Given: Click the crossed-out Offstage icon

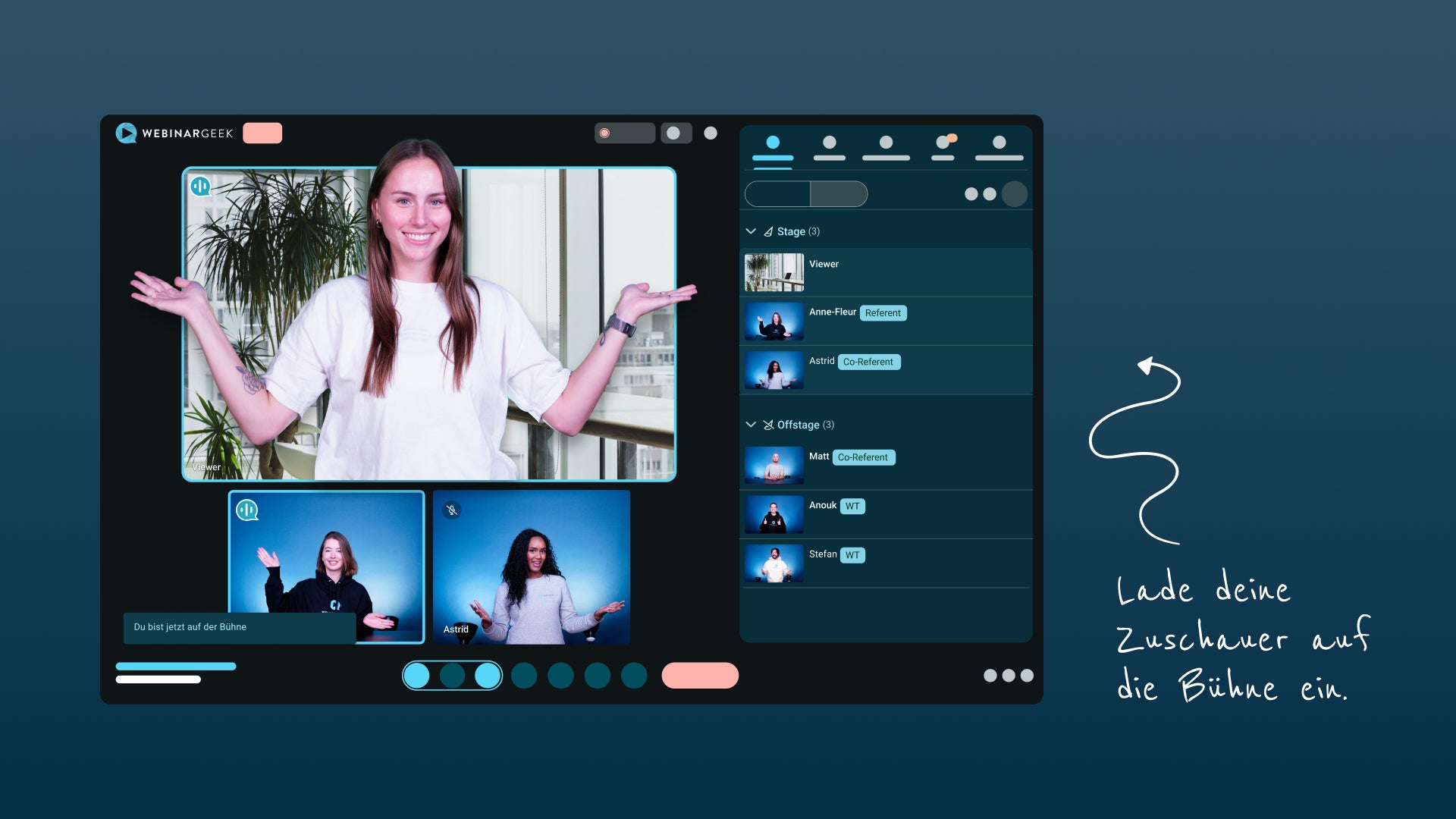Looking at the screenshot, I should point(768,425).
